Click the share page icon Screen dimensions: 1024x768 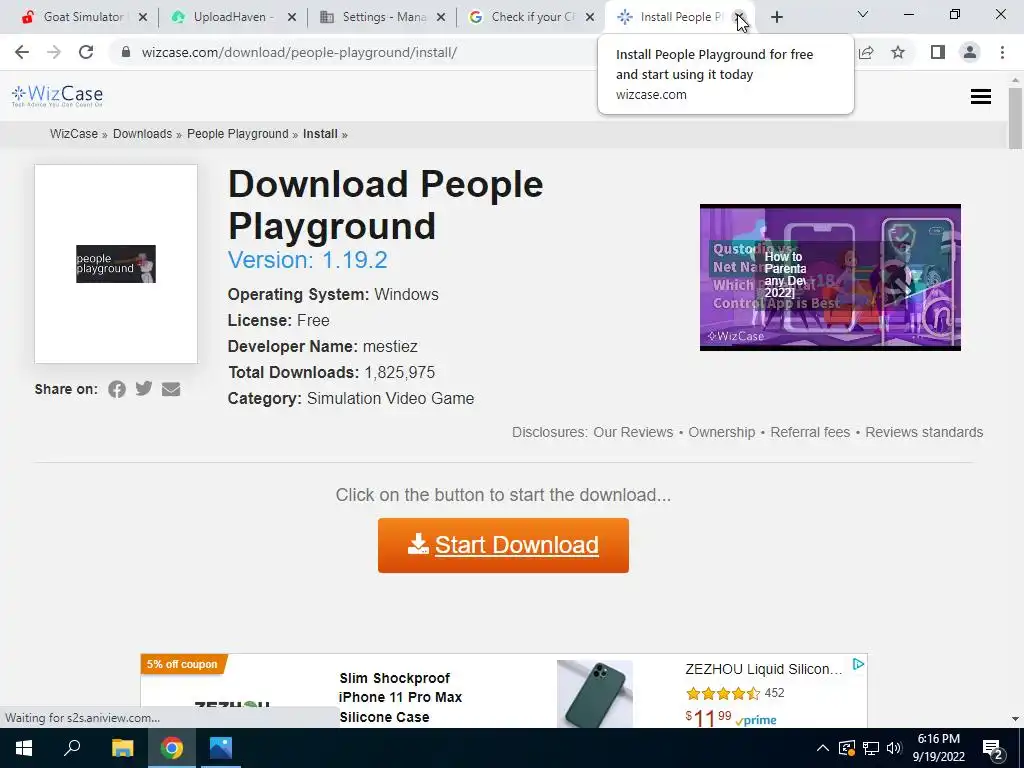pyautogui.click(x=866, y=52)
